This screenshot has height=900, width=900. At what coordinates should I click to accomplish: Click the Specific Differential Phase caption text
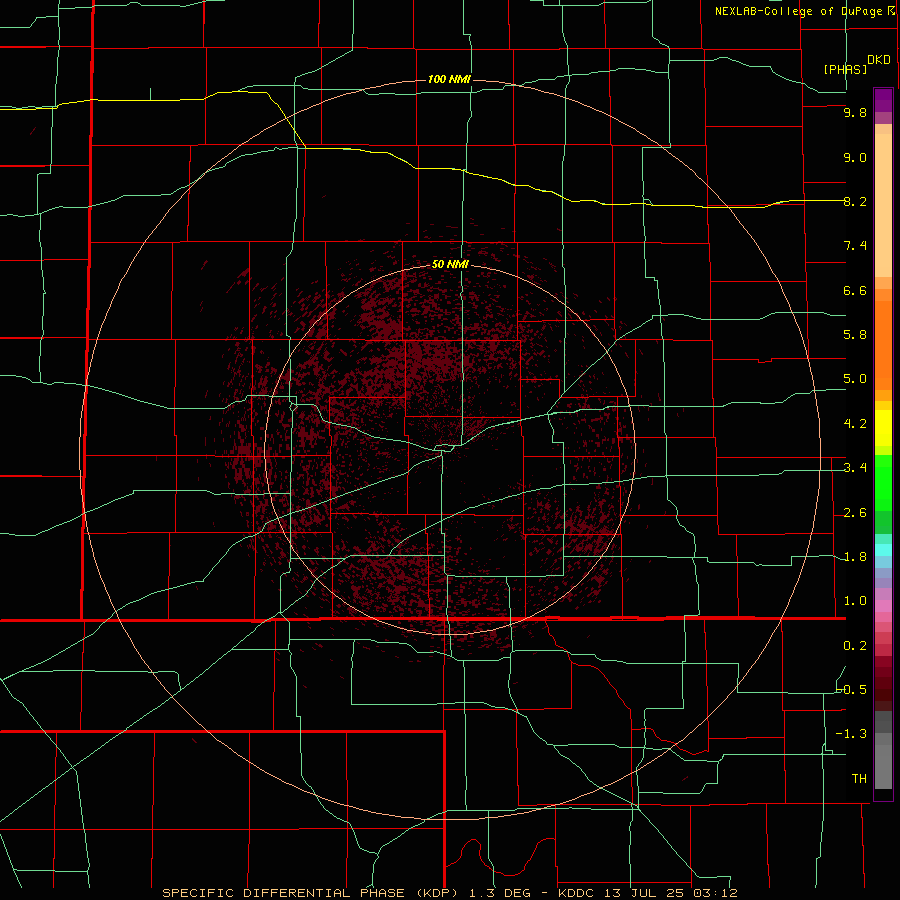[449, 893]
